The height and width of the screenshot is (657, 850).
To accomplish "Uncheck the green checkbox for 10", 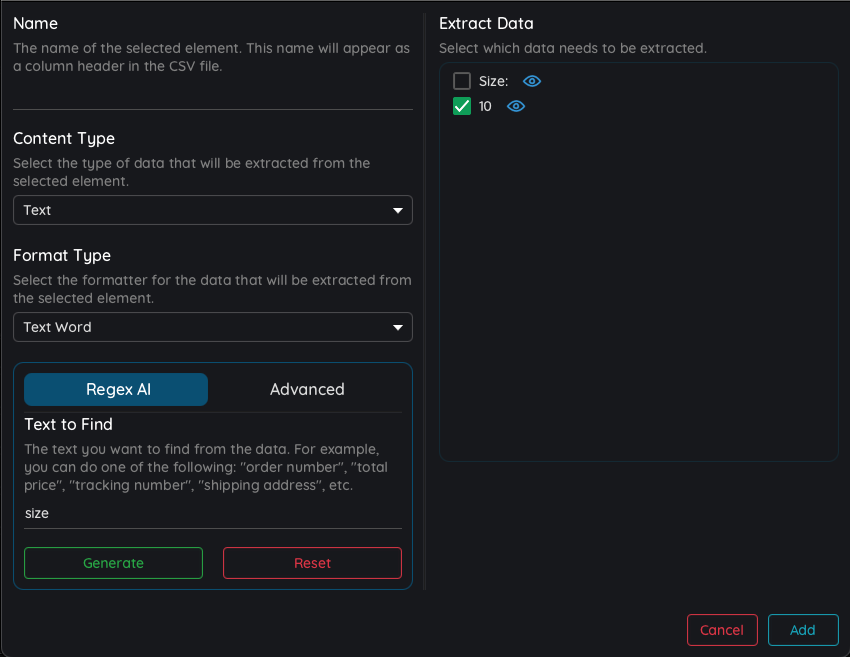I will click(462, 106).
